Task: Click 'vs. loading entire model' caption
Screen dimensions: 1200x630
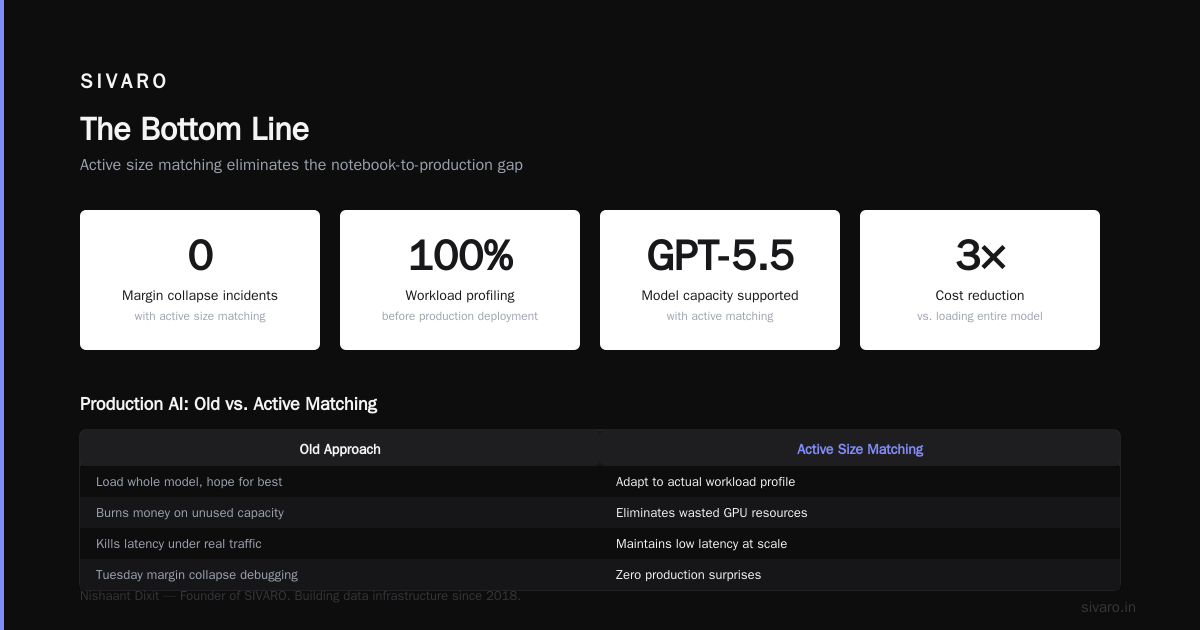Action: 980,316
